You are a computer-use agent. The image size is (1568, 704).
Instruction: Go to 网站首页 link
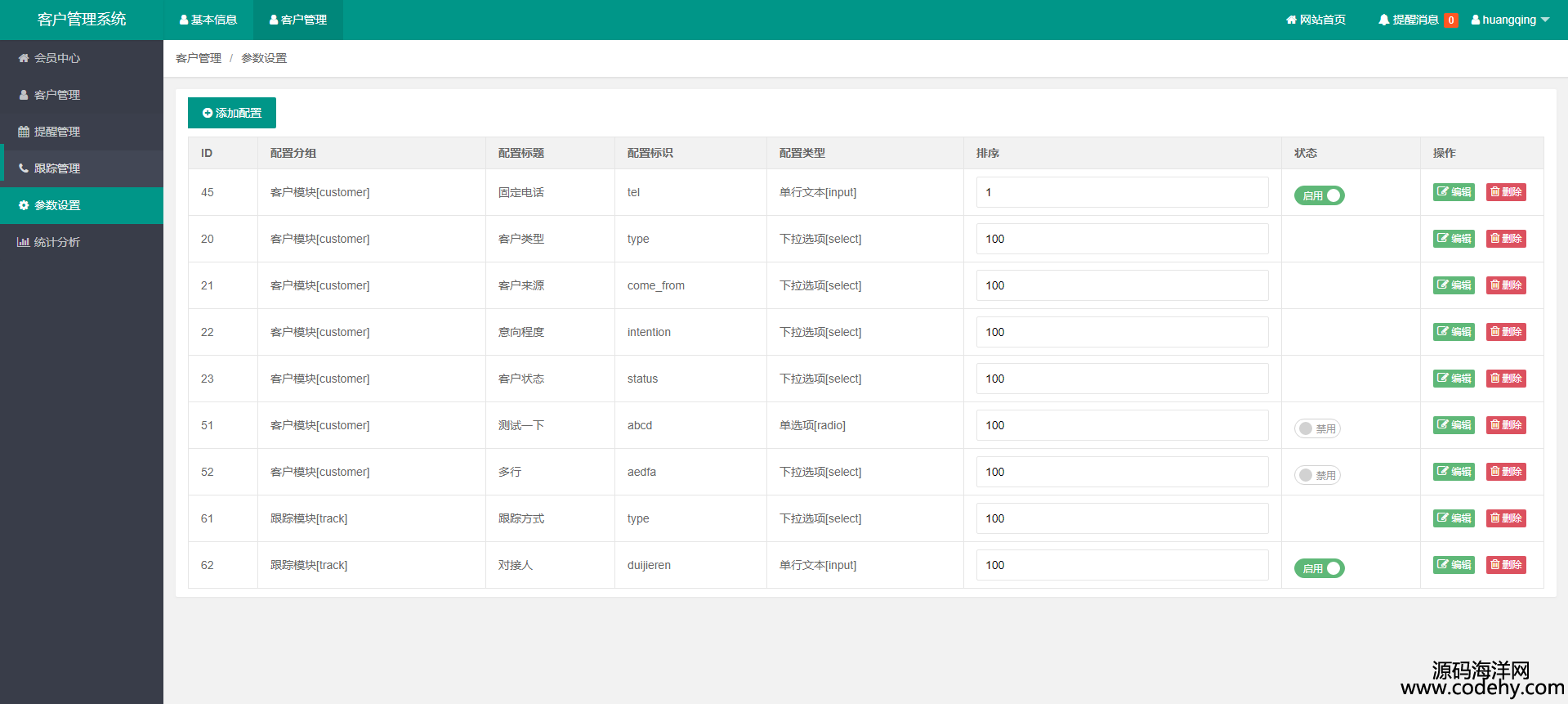[1316, 20]
